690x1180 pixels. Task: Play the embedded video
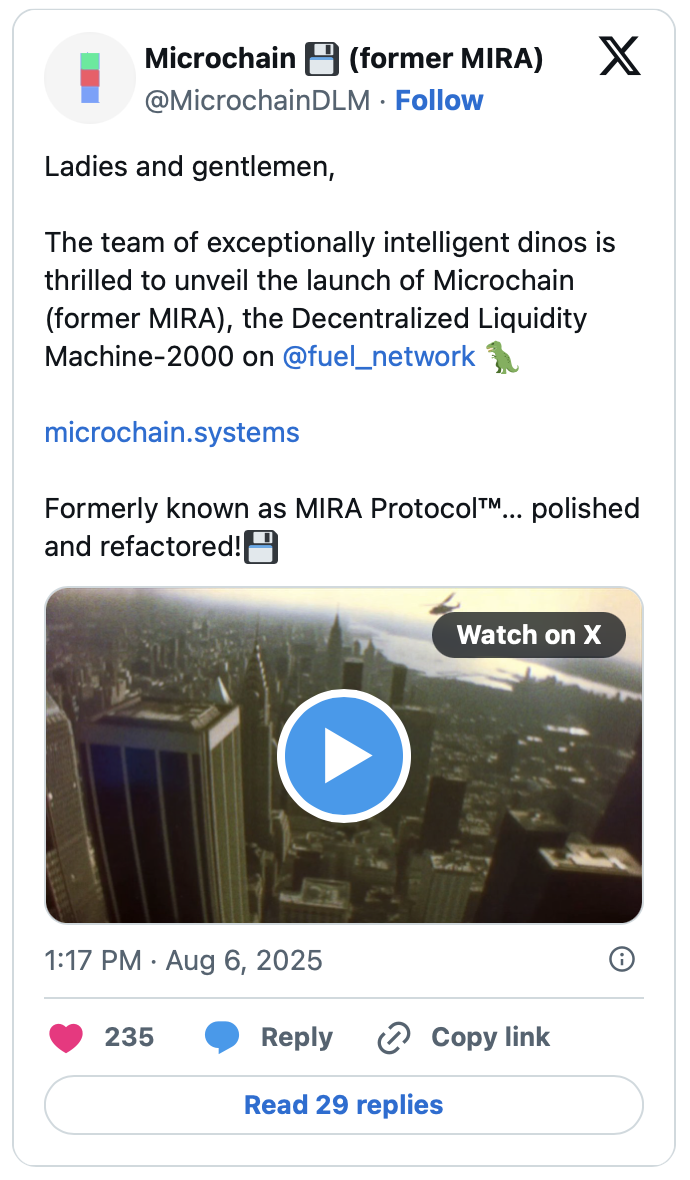tap(344, 757)
